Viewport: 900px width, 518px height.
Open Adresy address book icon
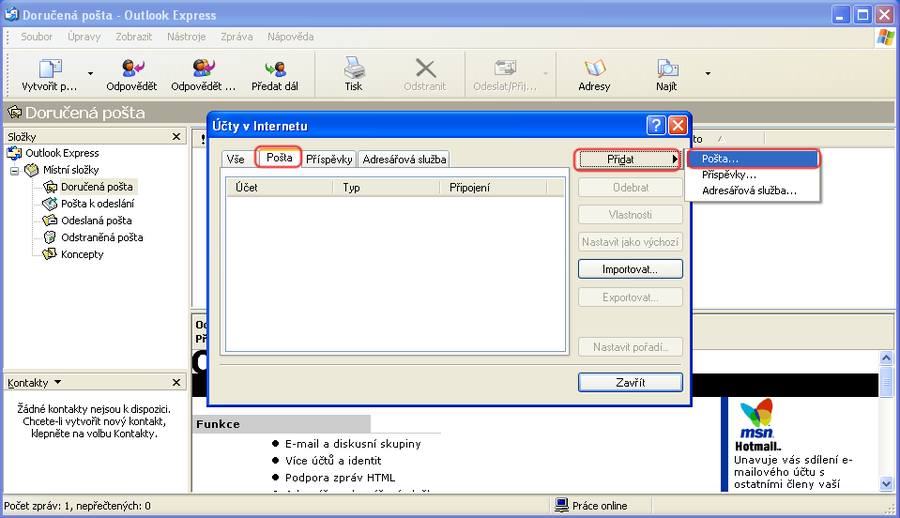click(594, 69)
